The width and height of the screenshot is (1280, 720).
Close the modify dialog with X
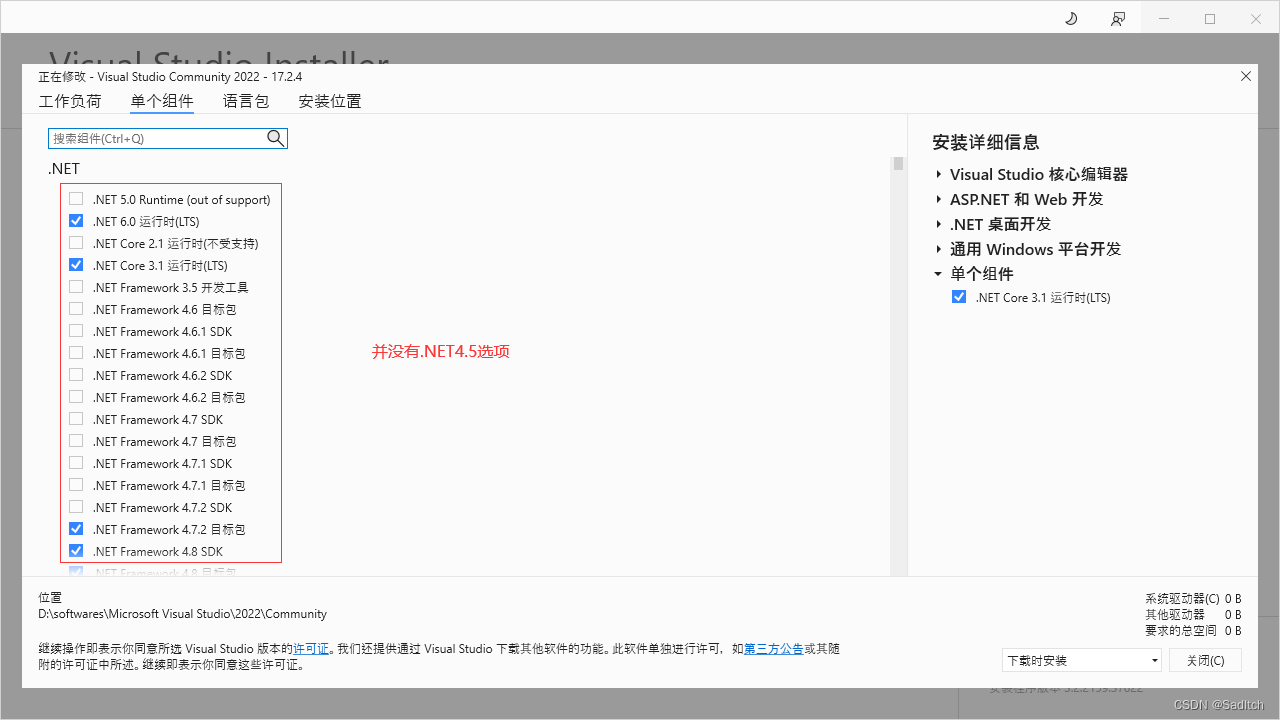pos(1245,76)
